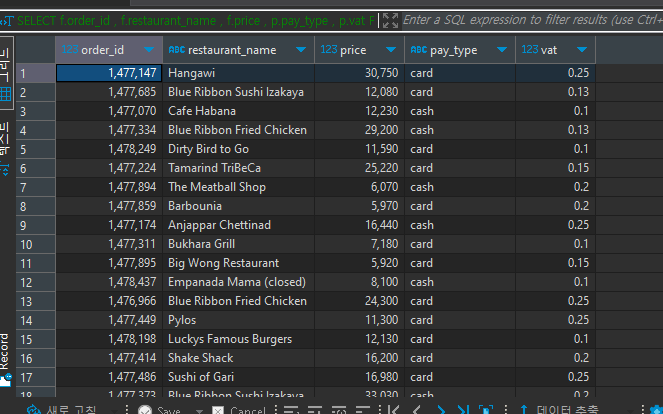Toggle the Record panel side tab
Screen dimensions: 663x414
5,359
